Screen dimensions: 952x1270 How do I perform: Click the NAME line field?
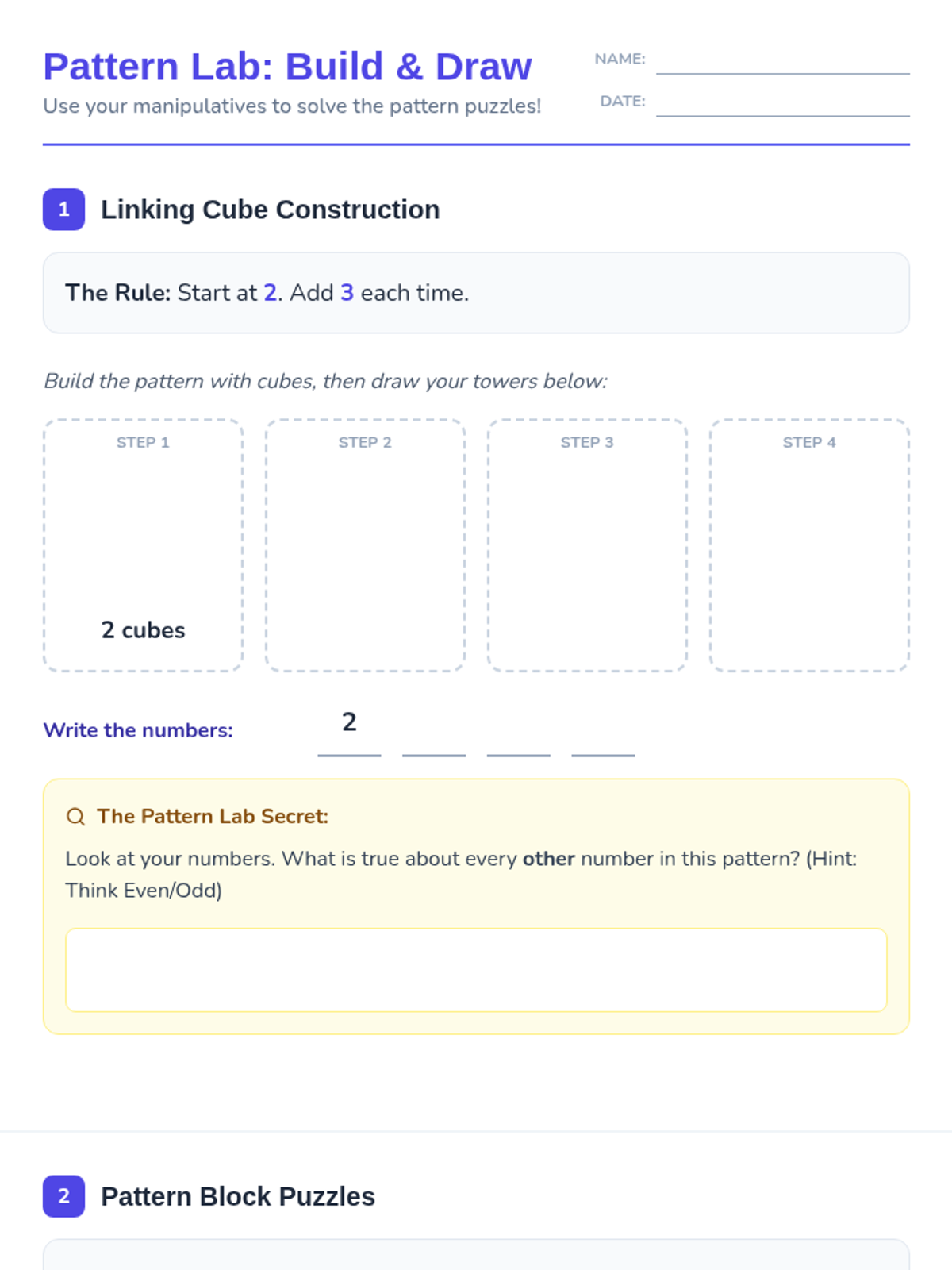(x=782, y=62)
